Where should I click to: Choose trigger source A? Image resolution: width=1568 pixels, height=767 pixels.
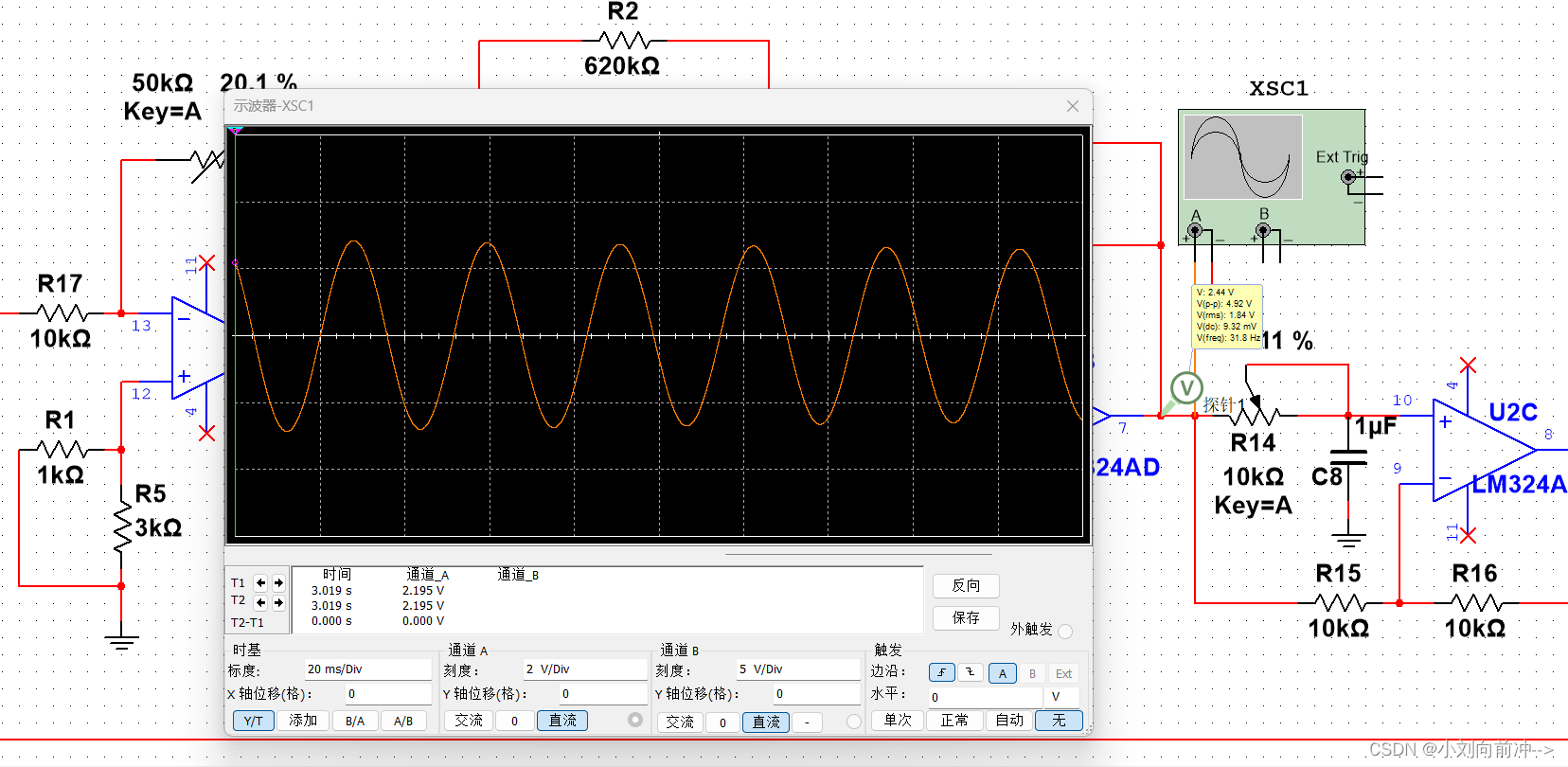pyautogui.click(x=1003, y=673)
